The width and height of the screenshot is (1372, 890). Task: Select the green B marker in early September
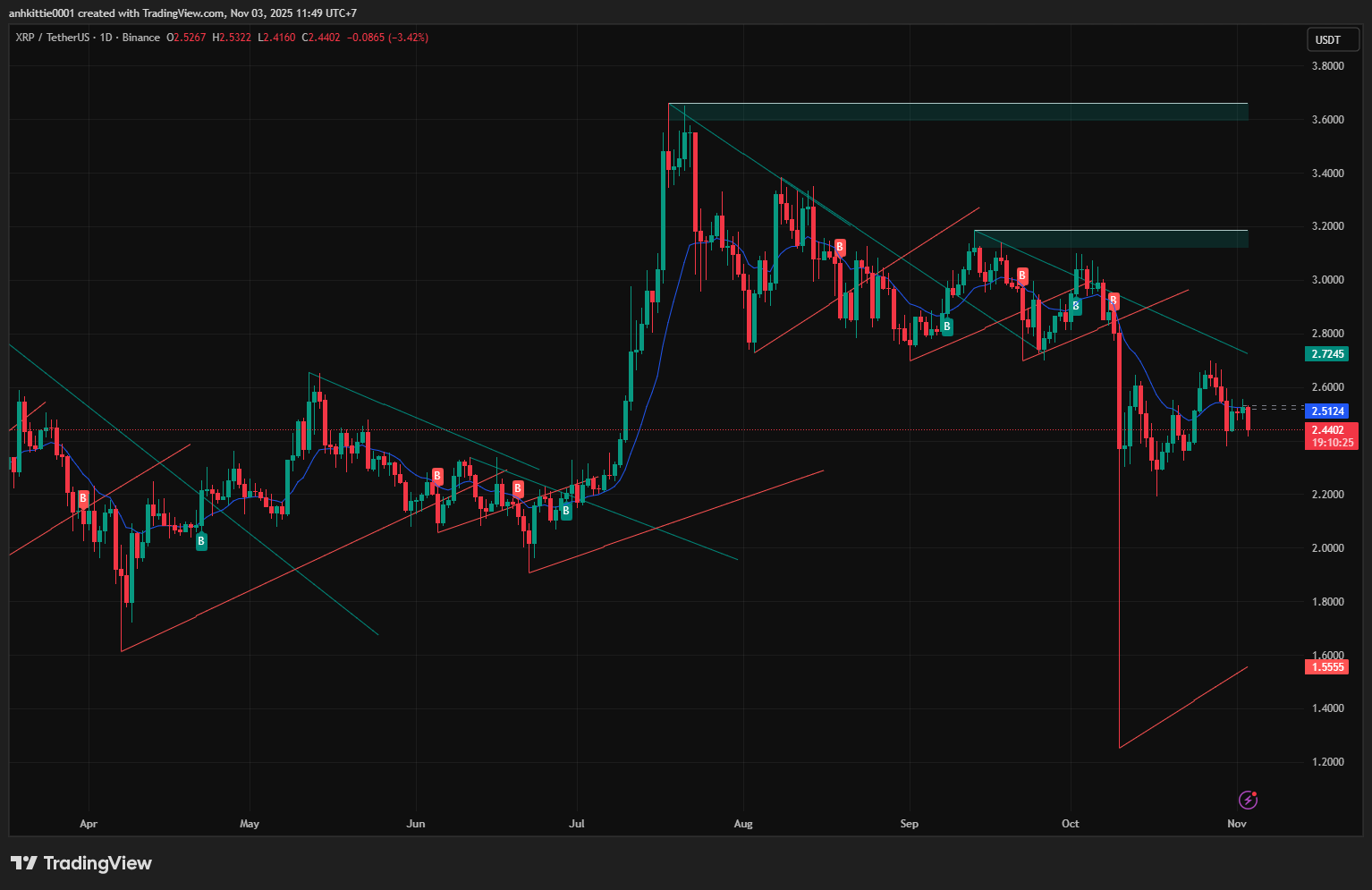pyautogui.click(x=946, y=327)
